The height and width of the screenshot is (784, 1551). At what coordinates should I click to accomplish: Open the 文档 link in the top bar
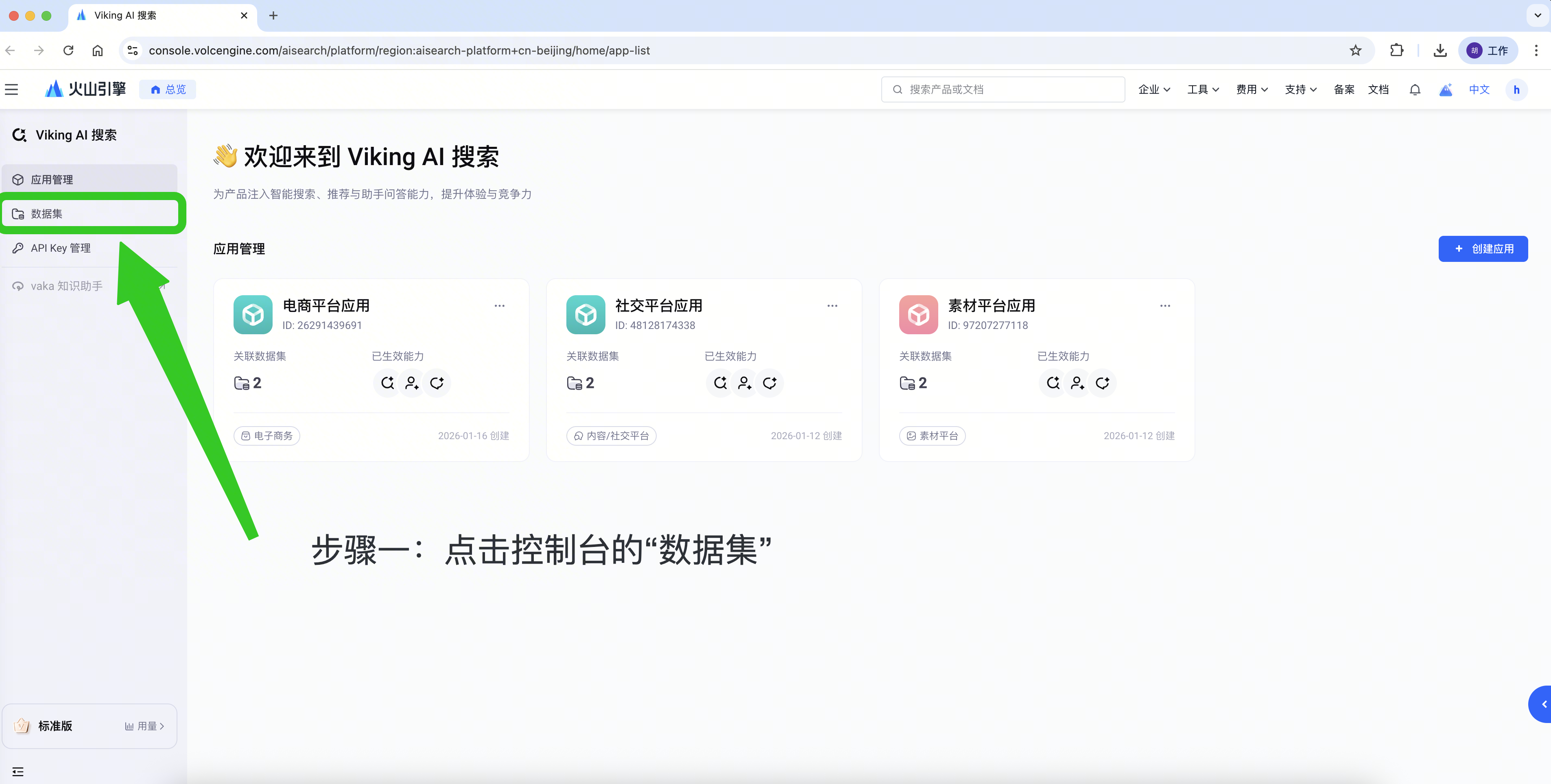[x=1378, y=89]
